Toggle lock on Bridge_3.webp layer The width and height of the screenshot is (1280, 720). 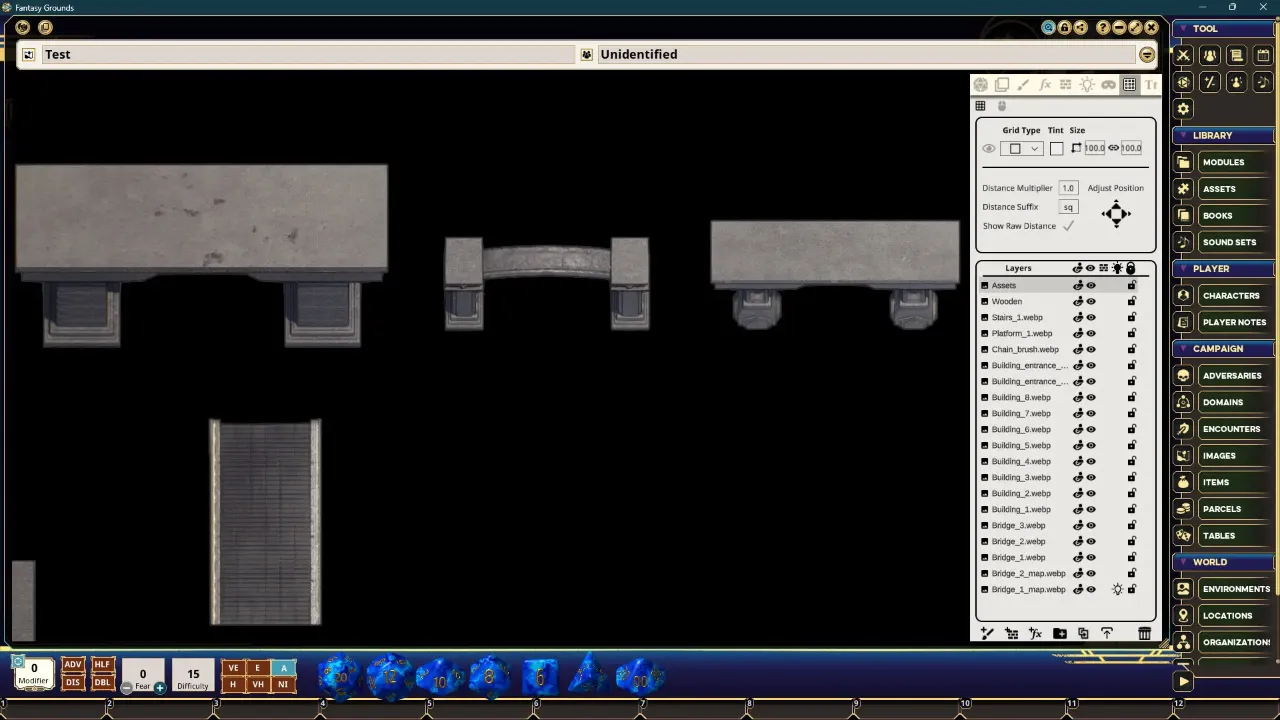(1131, 525)
